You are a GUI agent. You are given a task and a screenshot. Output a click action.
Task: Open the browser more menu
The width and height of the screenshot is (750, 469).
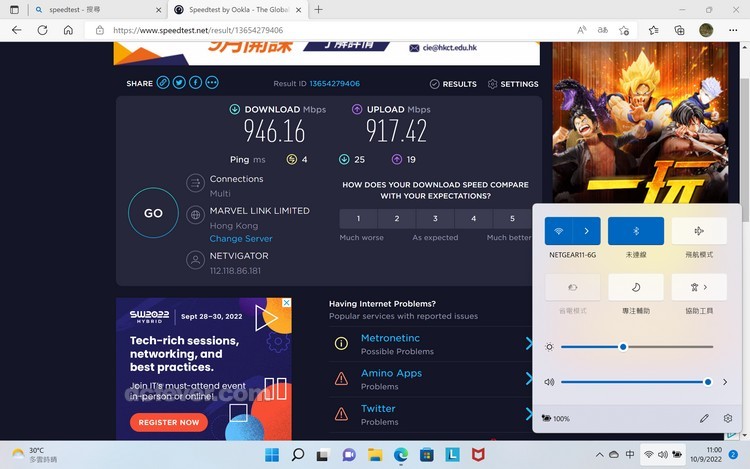733,30
